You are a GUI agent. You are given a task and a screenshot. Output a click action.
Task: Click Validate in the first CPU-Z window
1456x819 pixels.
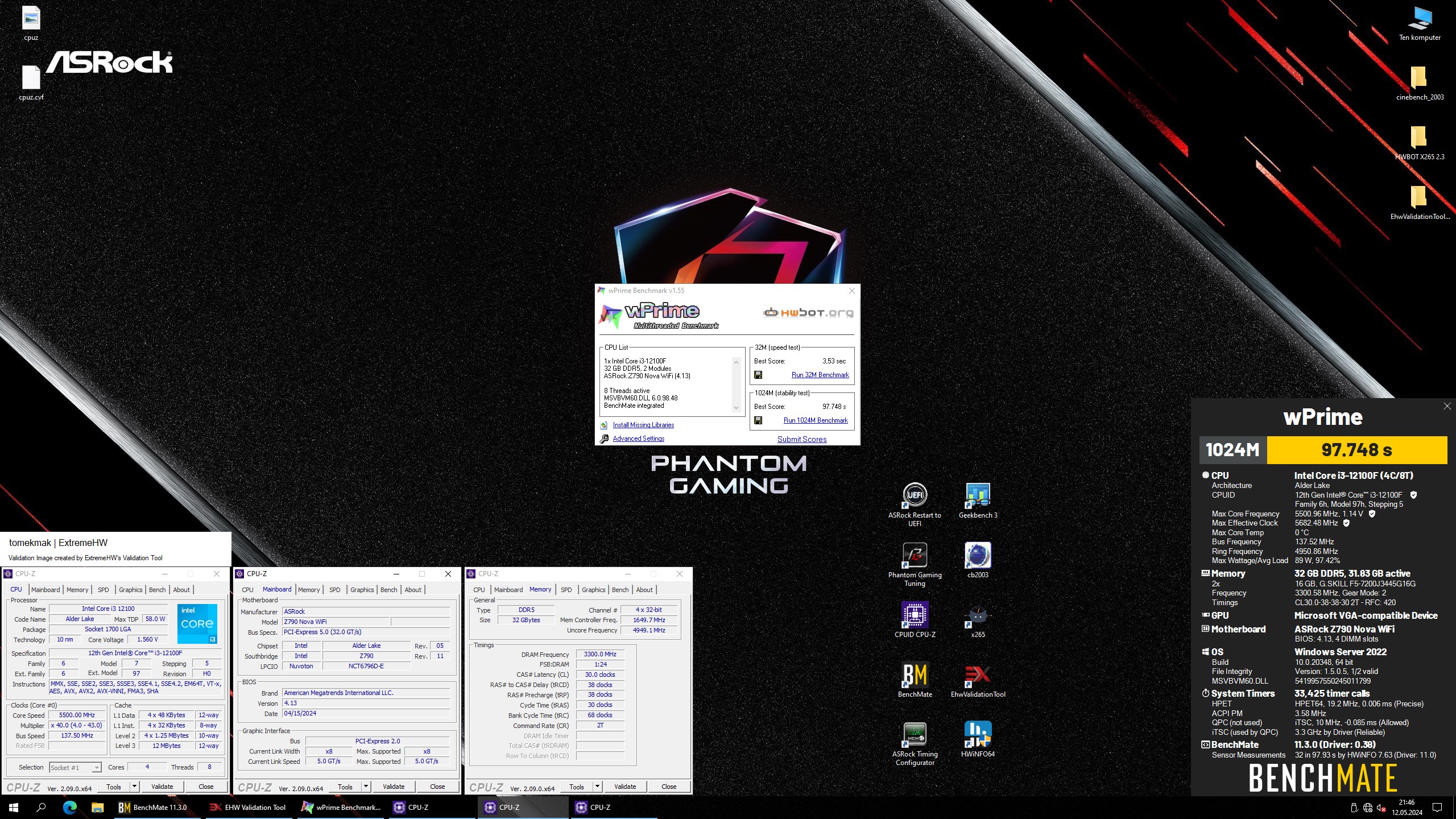[x=162, y=787]
